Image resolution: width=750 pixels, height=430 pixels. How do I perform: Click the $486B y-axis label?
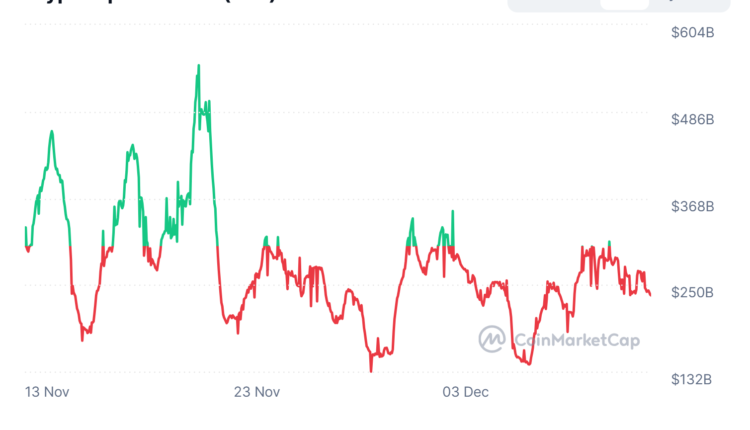[693, 120]
